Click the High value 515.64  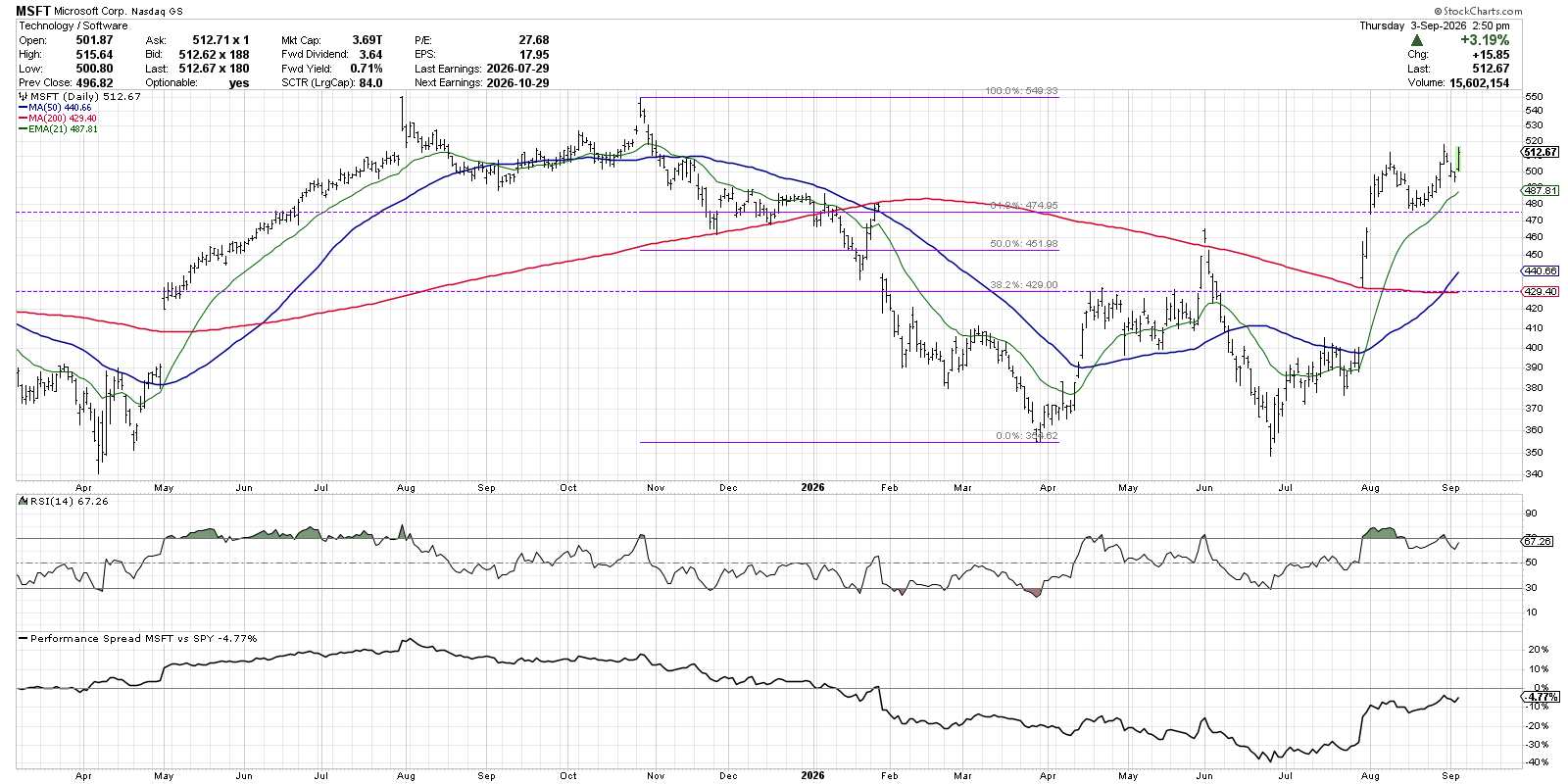[x=95, y=55]
